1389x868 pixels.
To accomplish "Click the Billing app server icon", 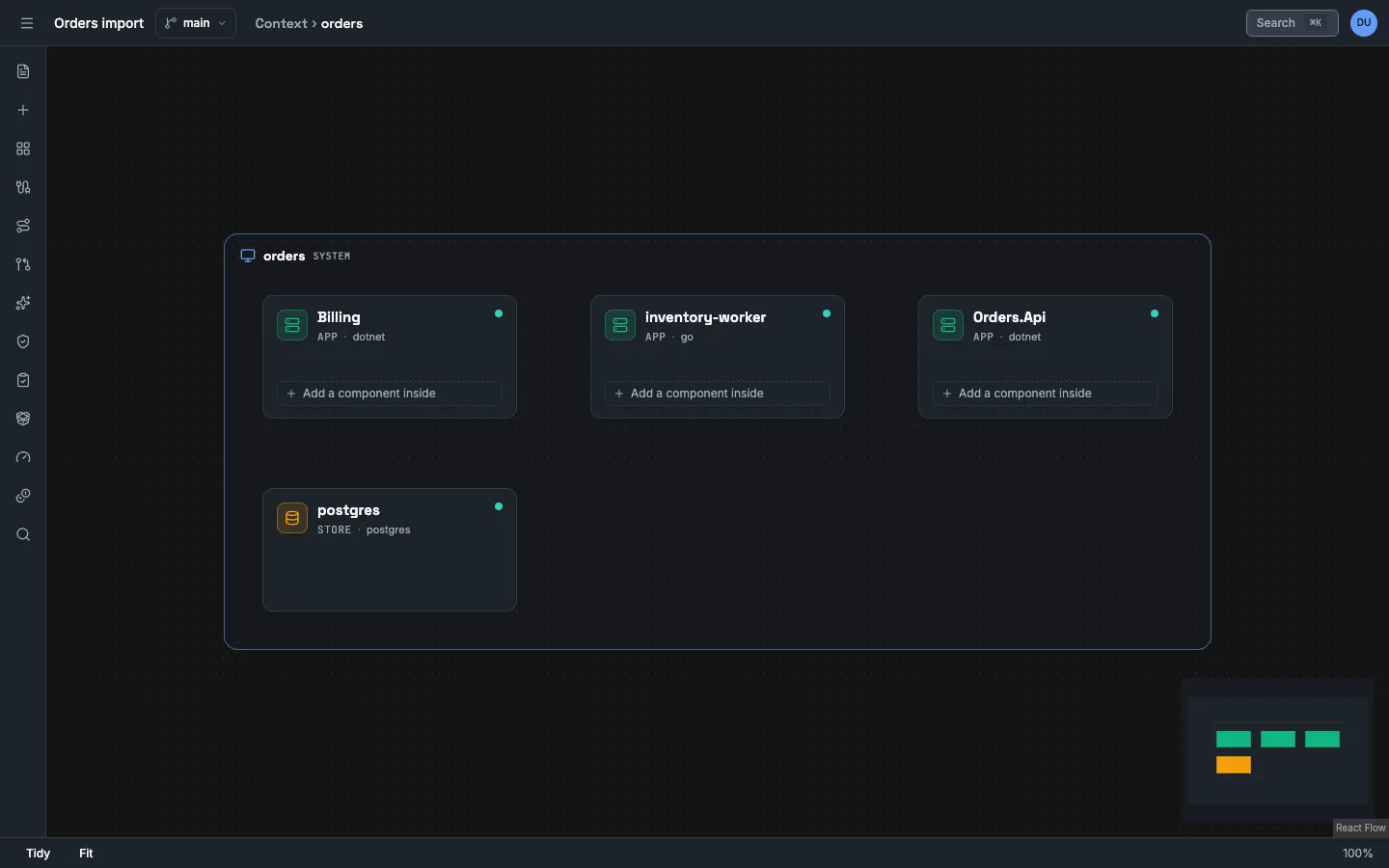I will click(x=292, y=325).
